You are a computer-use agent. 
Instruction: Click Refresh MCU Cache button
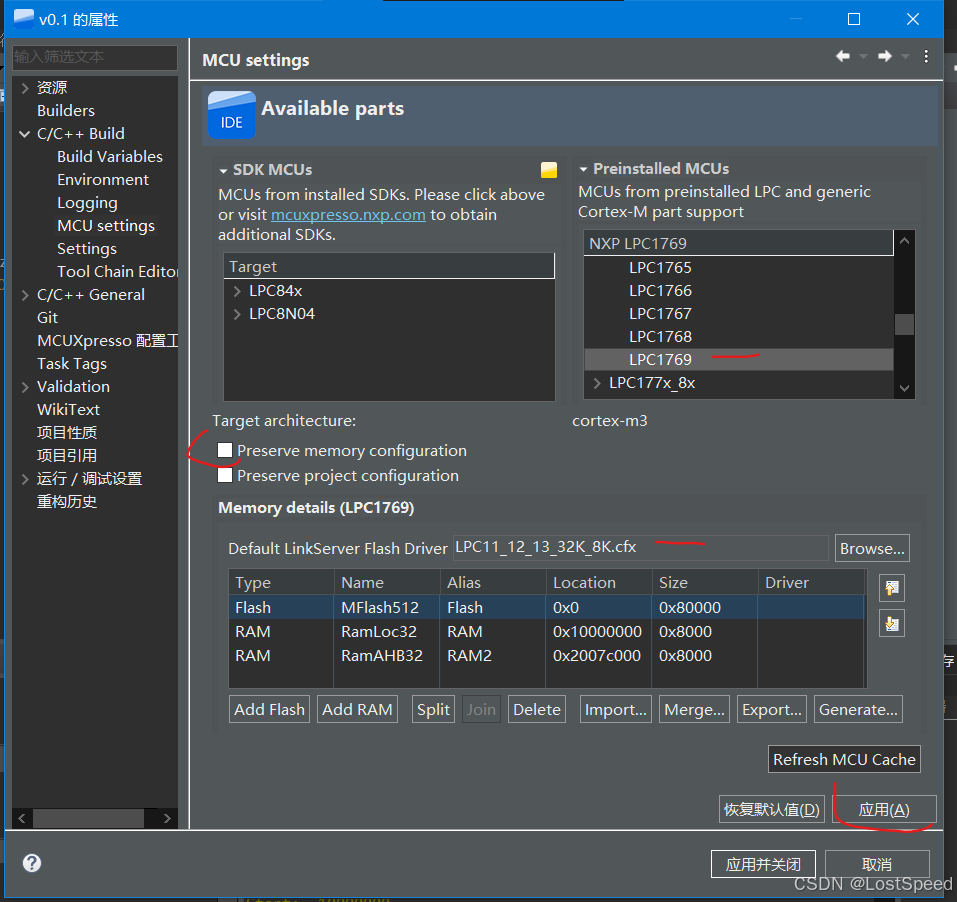[x=844, y=759]
